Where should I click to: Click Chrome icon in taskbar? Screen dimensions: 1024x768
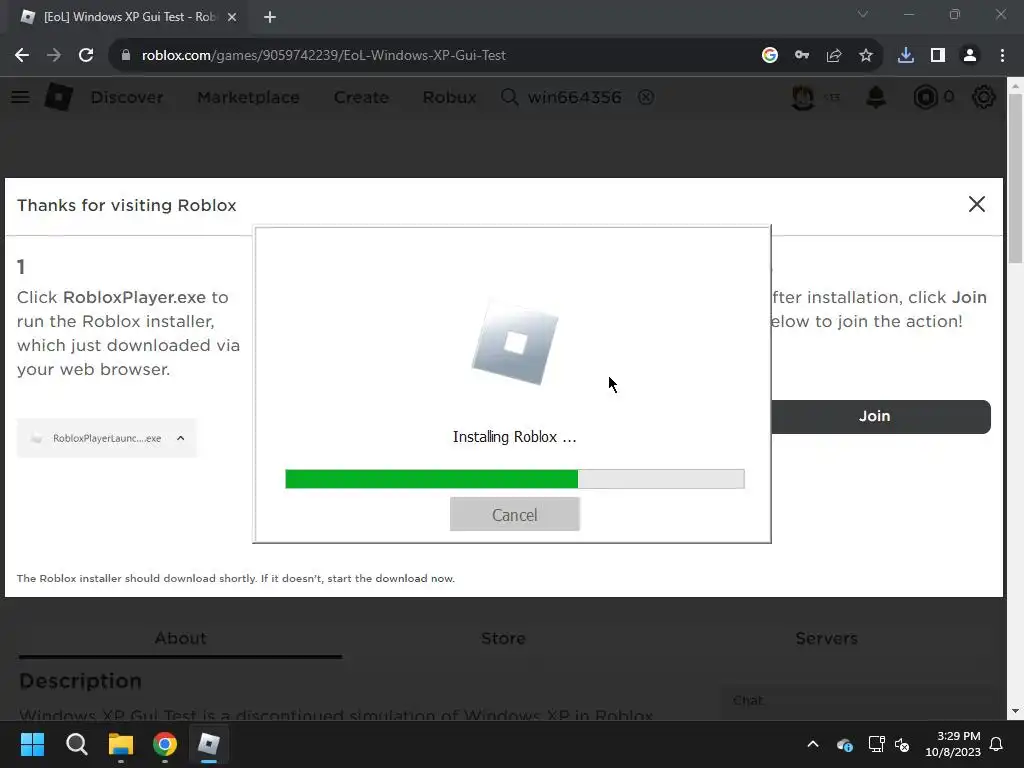click(x=165, y=744)
